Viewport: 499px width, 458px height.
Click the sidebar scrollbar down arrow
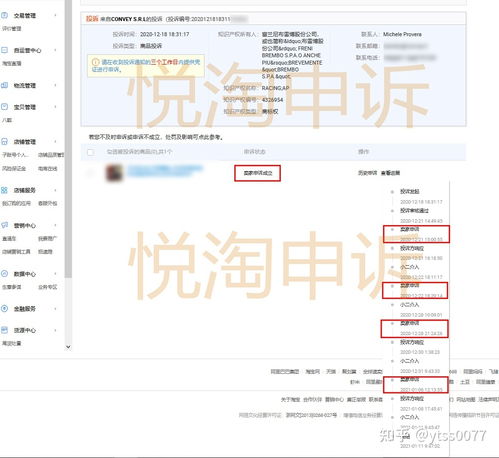tap(68, 347)
